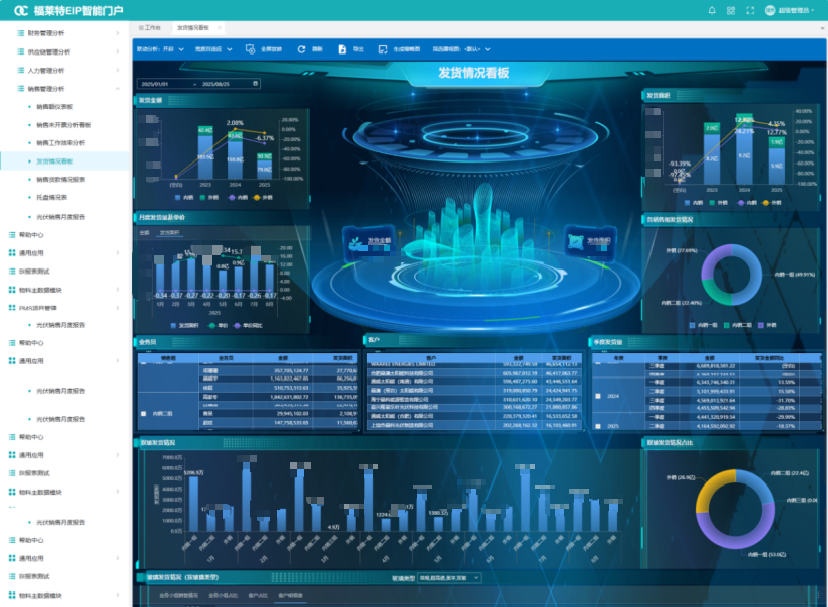
Task: Tick the 2024 year row checkbox
Action: click(598, 396)
